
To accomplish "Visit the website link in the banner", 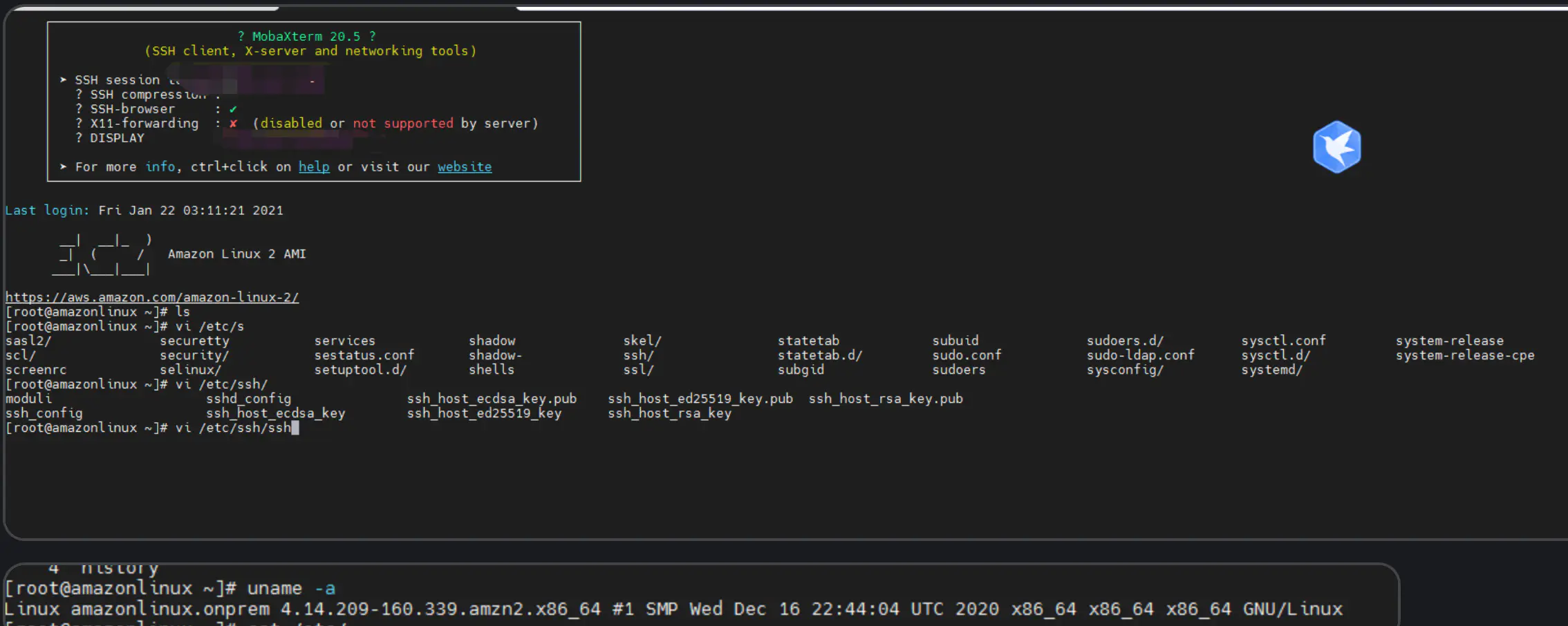I will pos(465,167).
